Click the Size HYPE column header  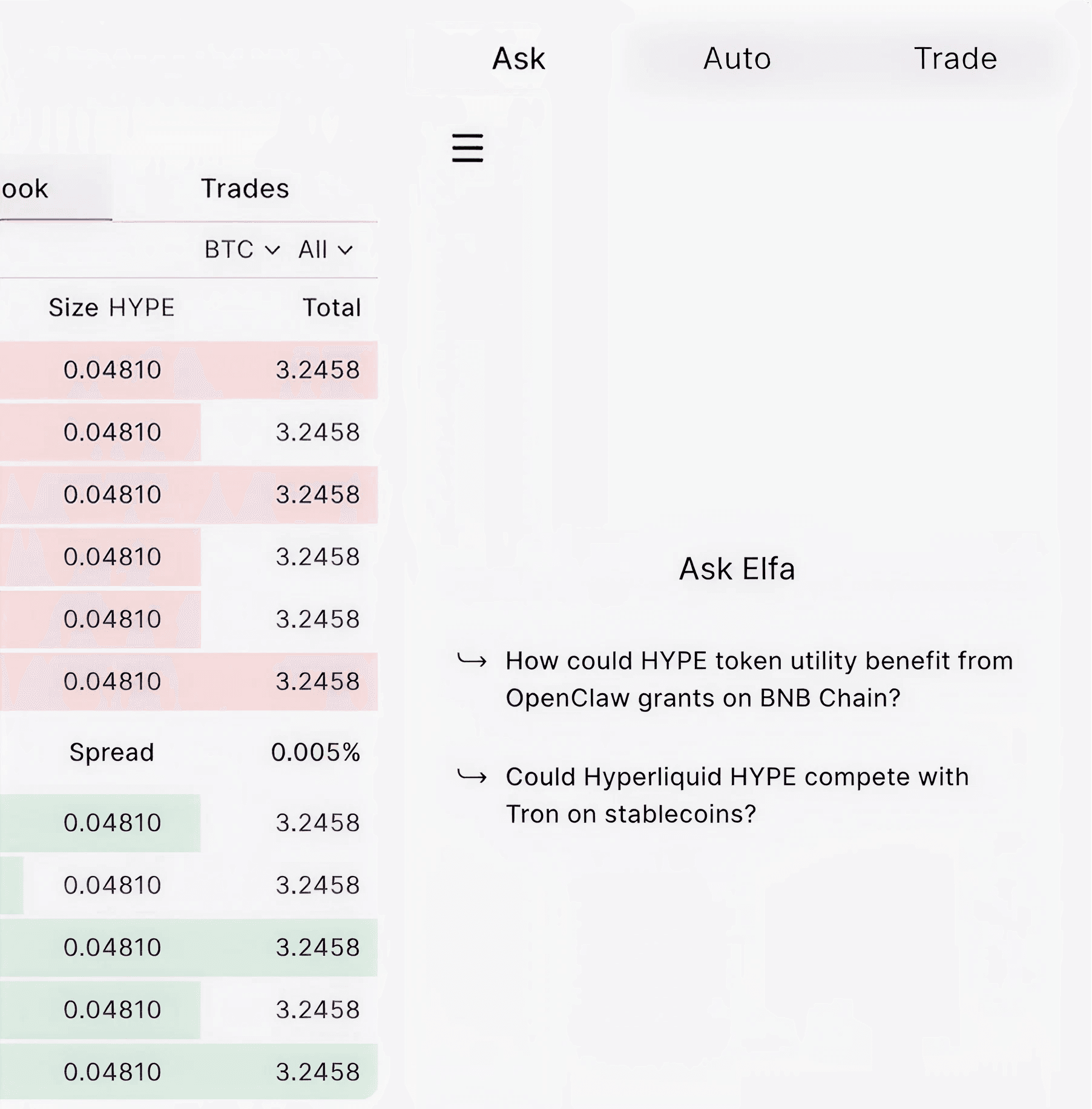pyautogui.click(x=111, y=308)
